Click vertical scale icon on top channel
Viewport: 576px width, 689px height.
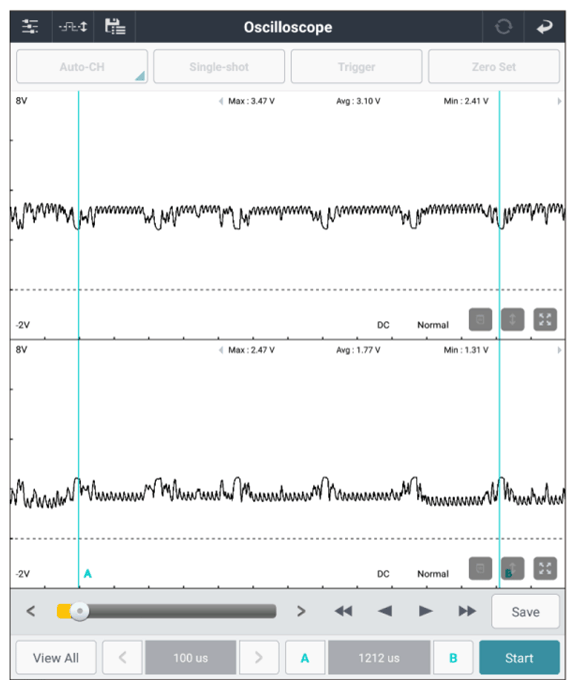(512, 319)
